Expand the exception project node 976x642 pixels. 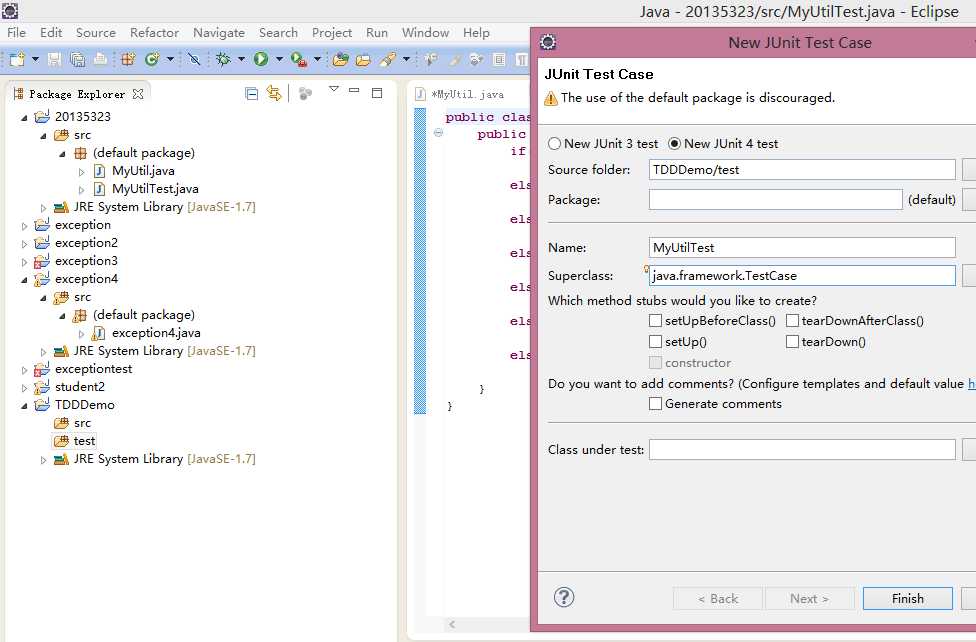click(x=24, y=225)
